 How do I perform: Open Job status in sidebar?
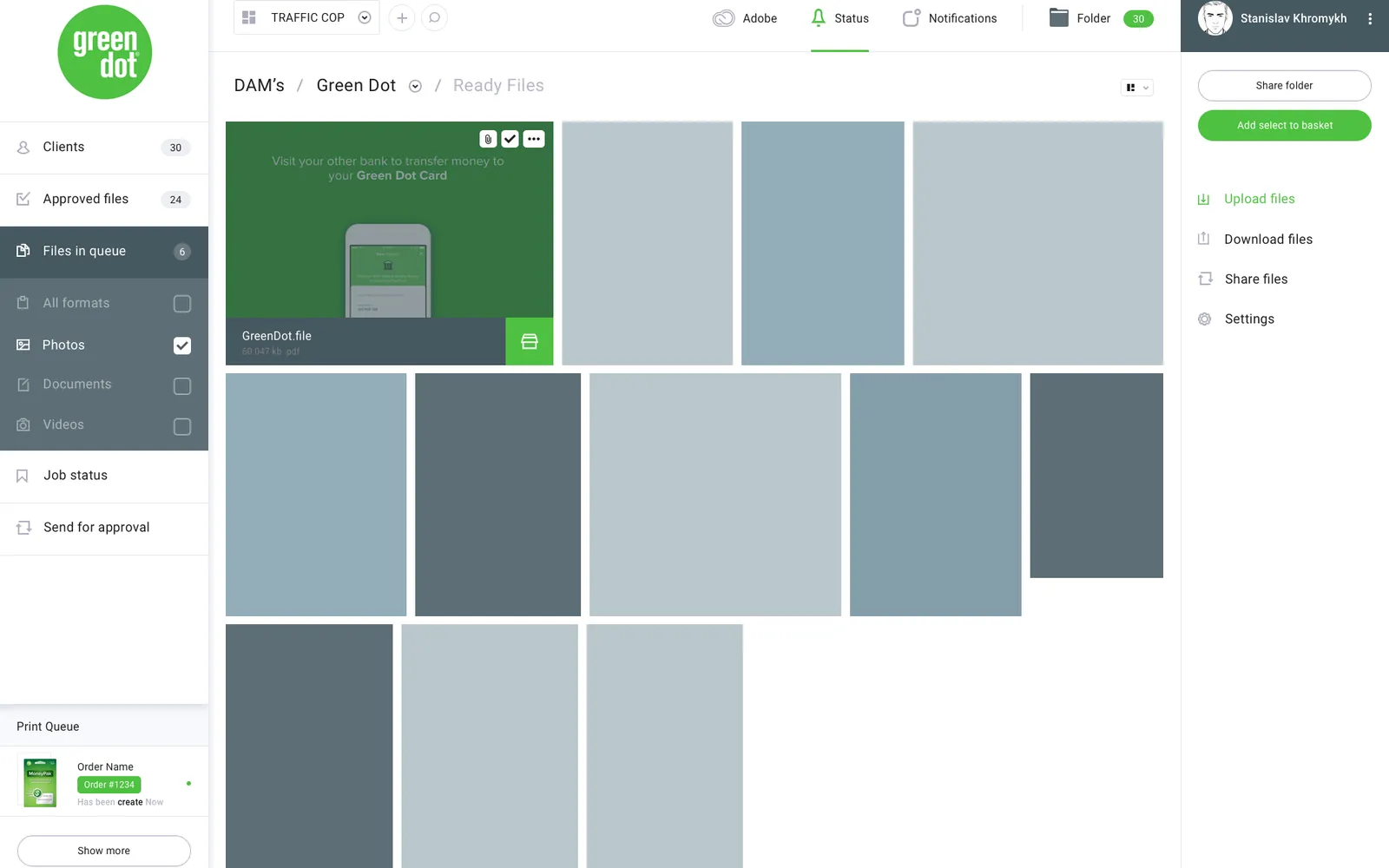tap(104, 476)
